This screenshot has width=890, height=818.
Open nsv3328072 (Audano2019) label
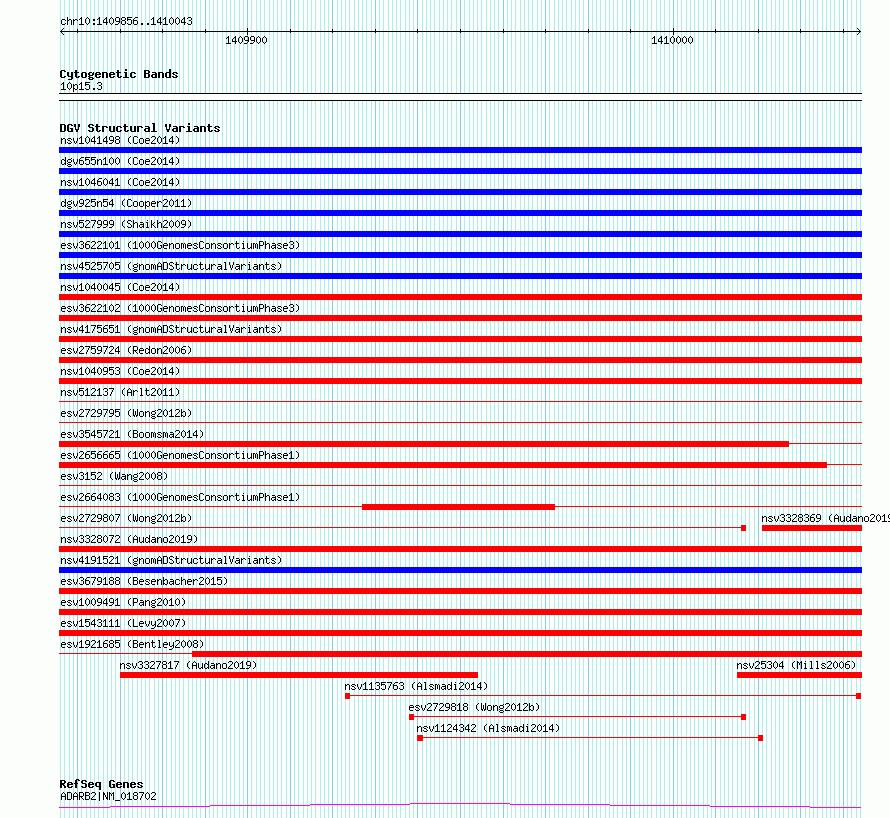[129, 539]
